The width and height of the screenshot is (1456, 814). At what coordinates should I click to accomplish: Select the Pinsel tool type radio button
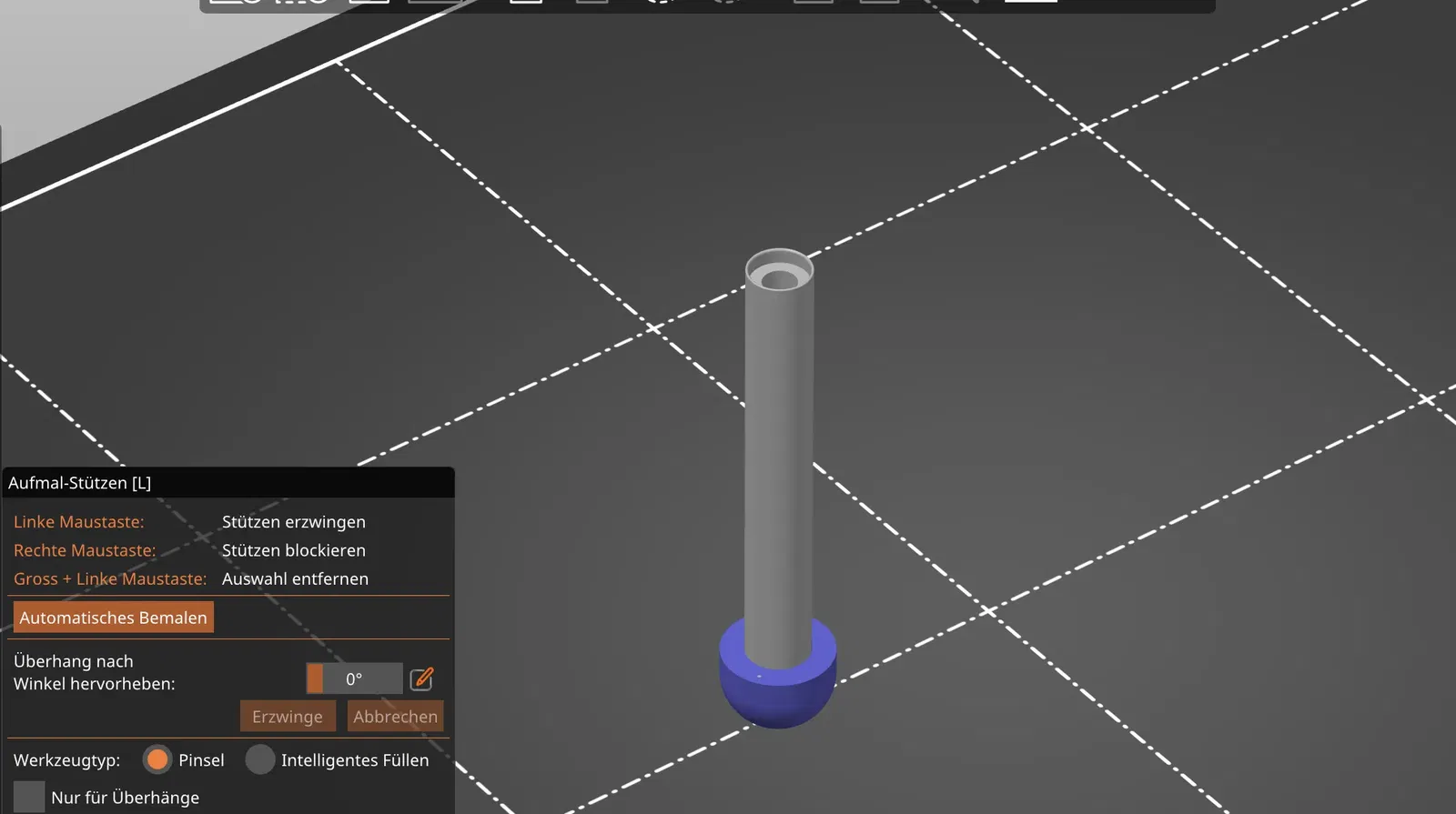(x=157, y=759)
